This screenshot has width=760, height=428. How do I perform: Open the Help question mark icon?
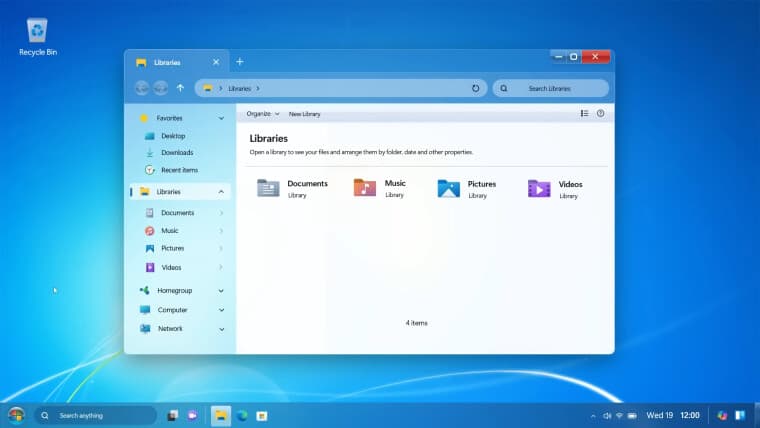pos(601,113)
